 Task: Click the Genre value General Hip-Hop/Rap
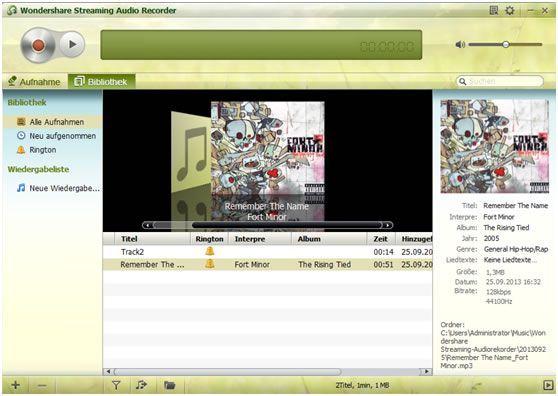point(516,249)
